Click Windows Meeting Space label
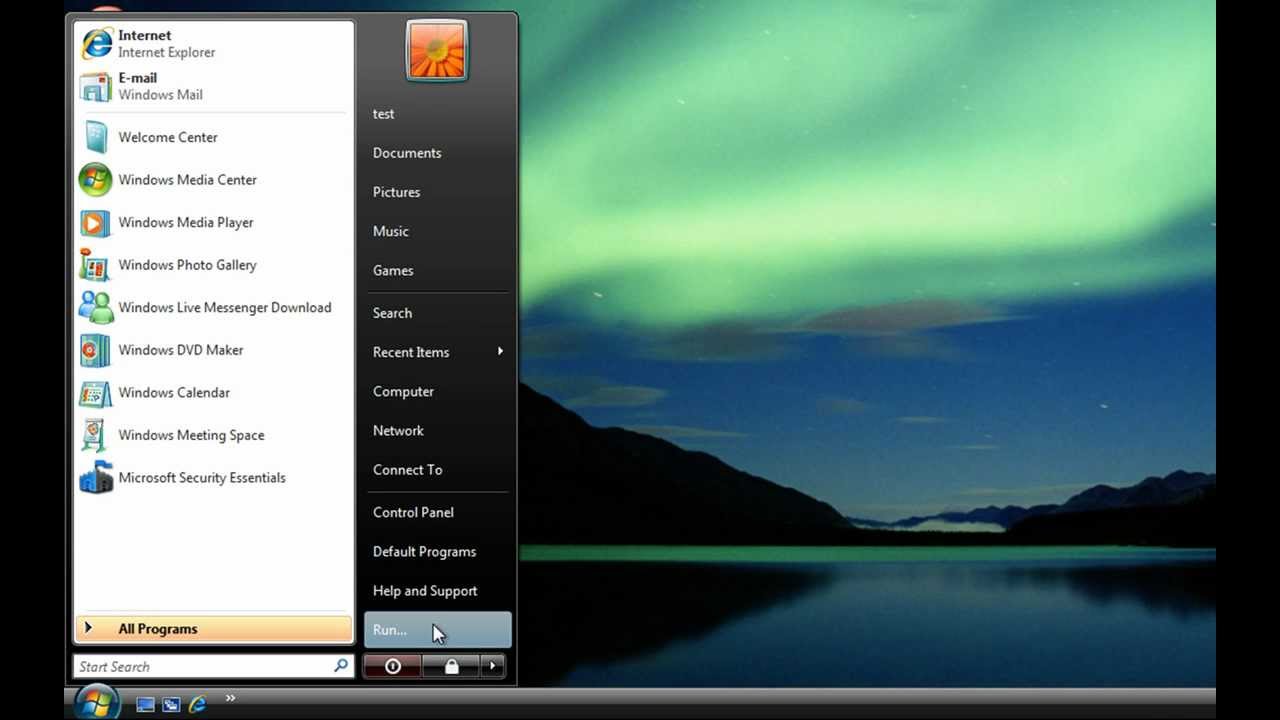This screenshot has width=1280, height=720. (191, 435)
